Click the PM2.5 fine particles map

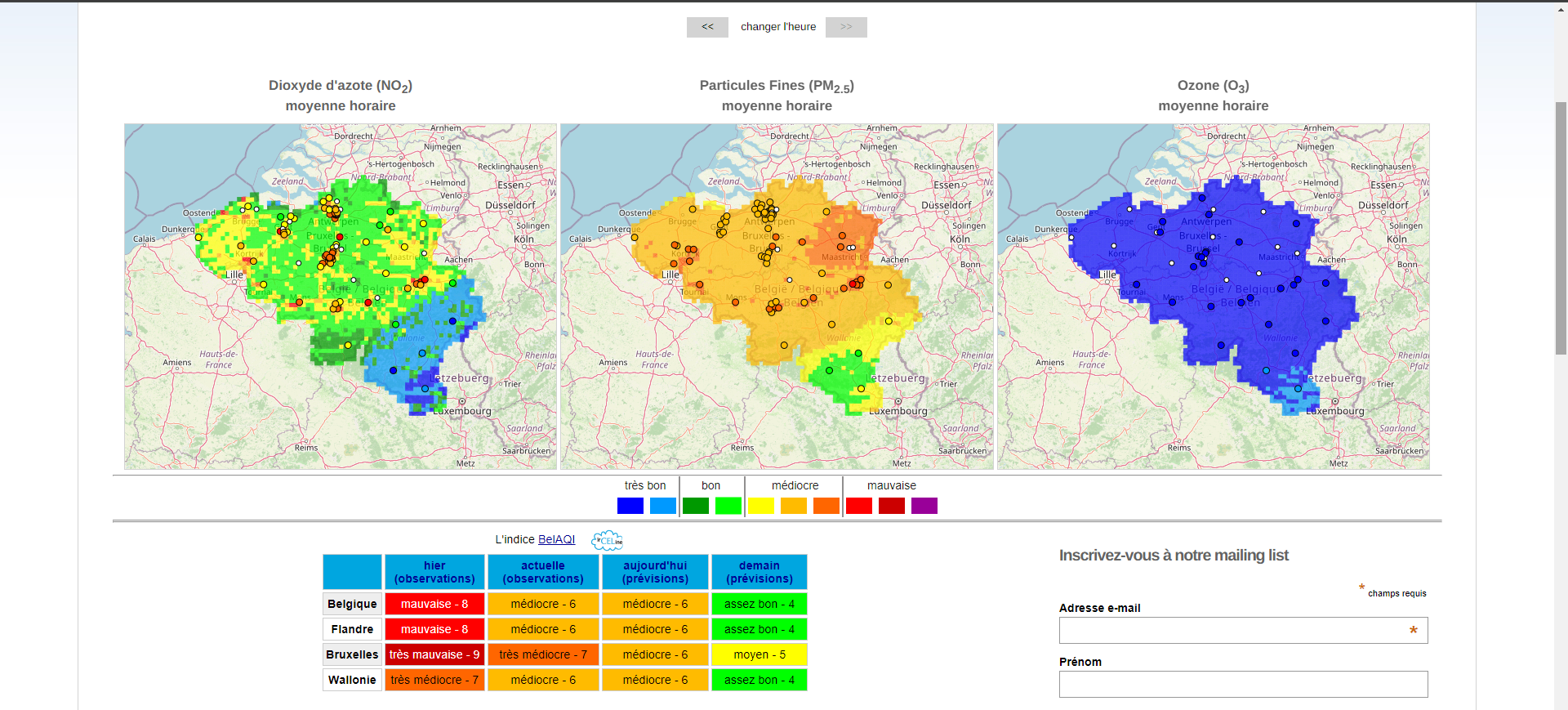777,297
